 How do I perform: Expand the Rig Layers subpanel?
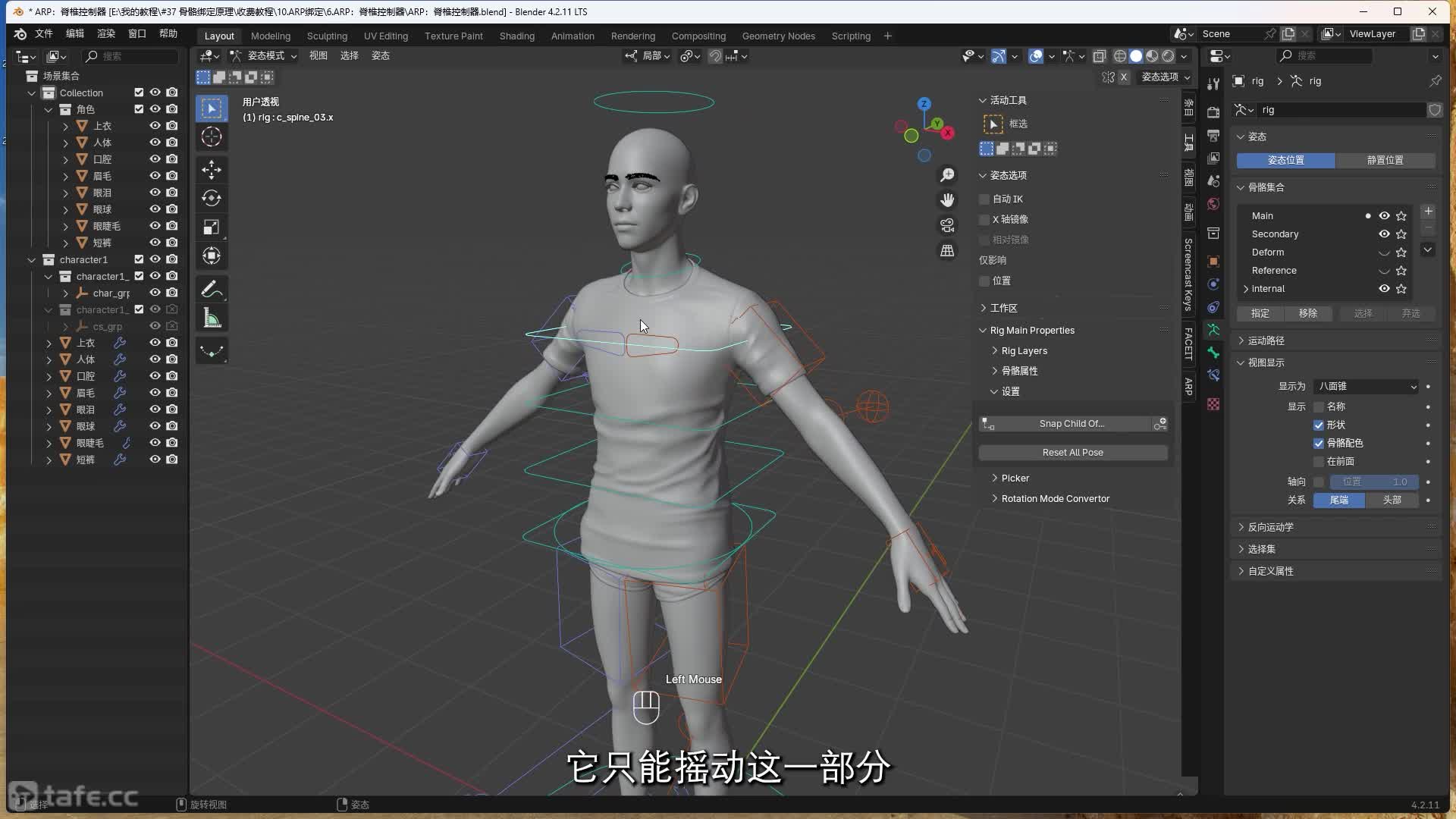tap(1024, 351)
